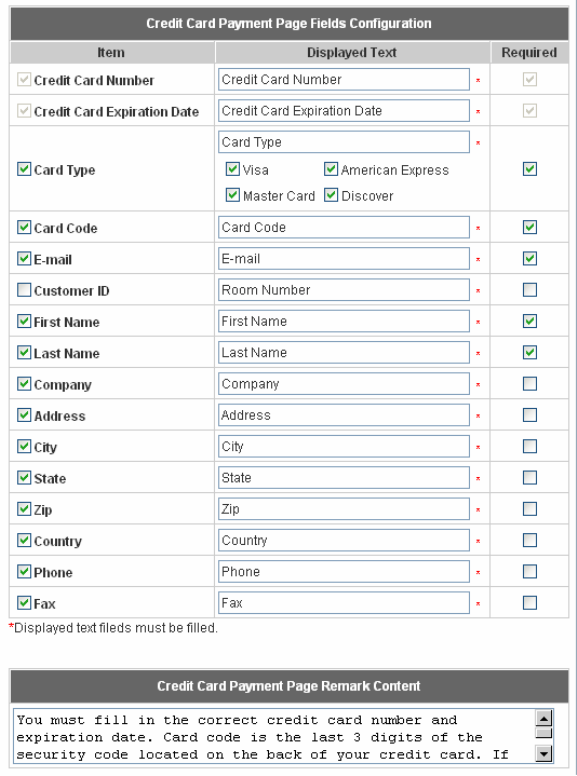Disable the Fax item checkbox
The width and height of the screenshot is (577, 776).
click(x=24, y=603)
